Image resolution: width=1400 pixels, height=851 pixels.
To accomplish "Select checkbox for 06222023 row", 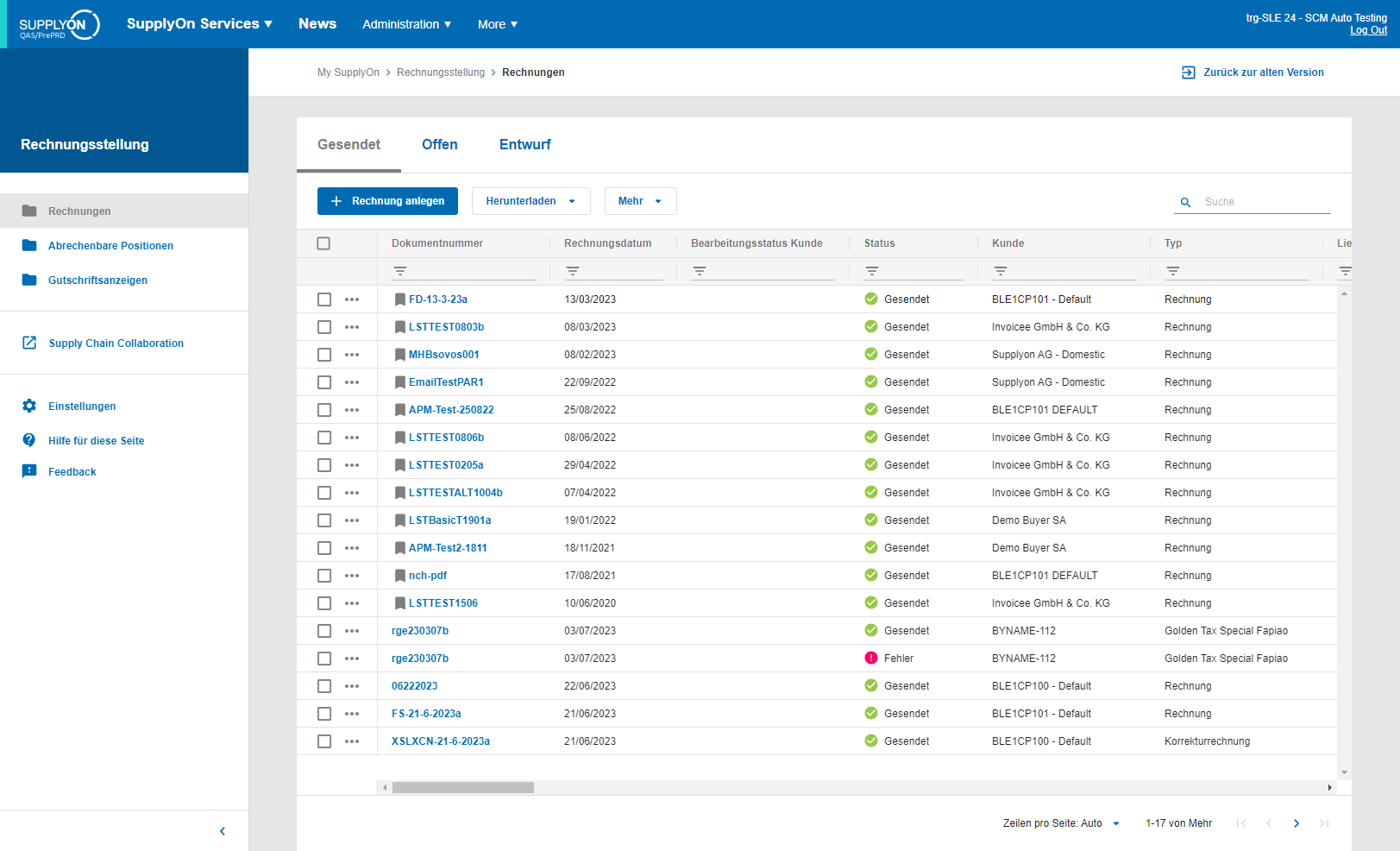I will pos(324,686).
